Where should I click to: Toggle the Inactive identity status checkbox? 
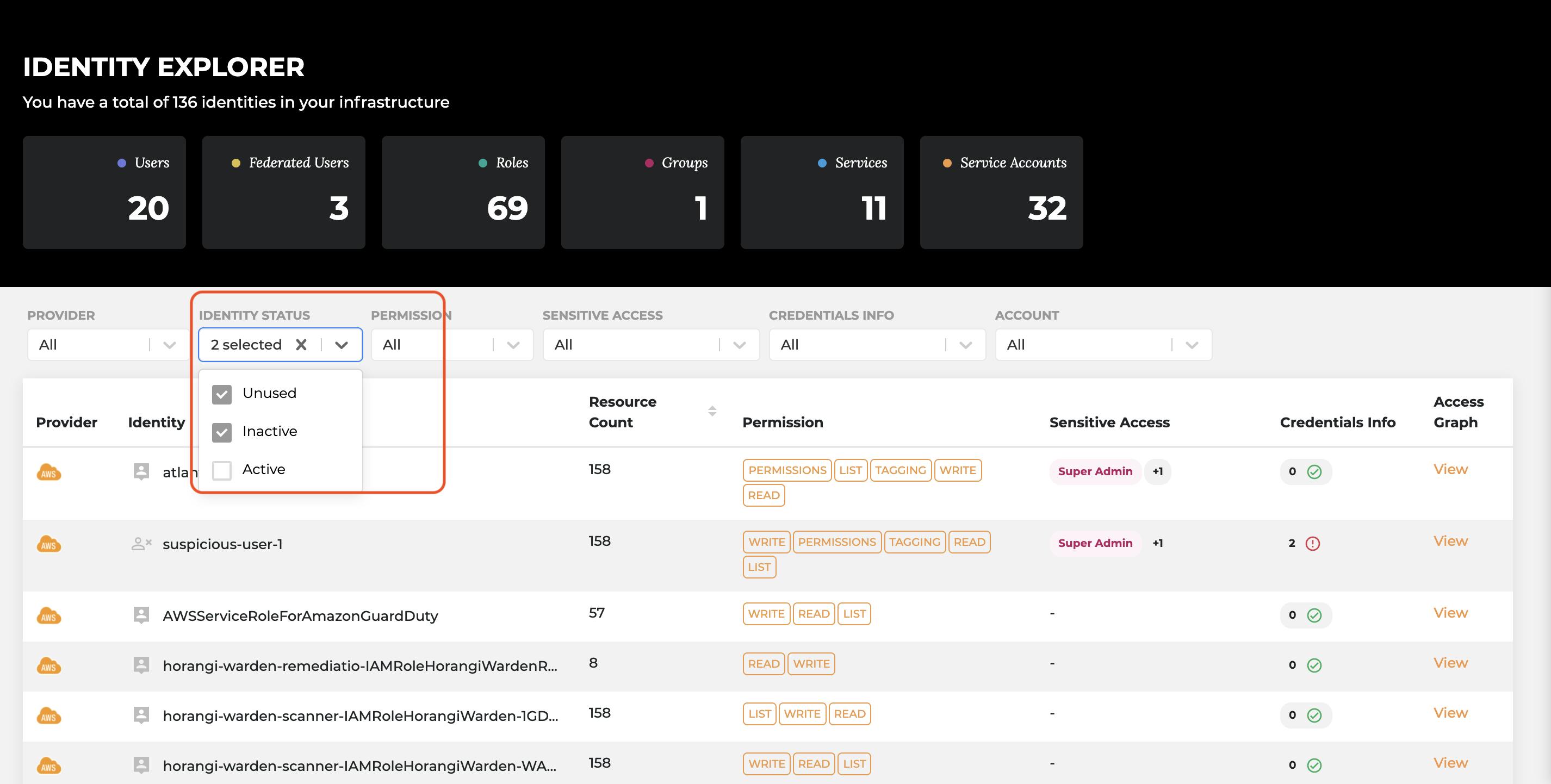[x=222, y=430]
